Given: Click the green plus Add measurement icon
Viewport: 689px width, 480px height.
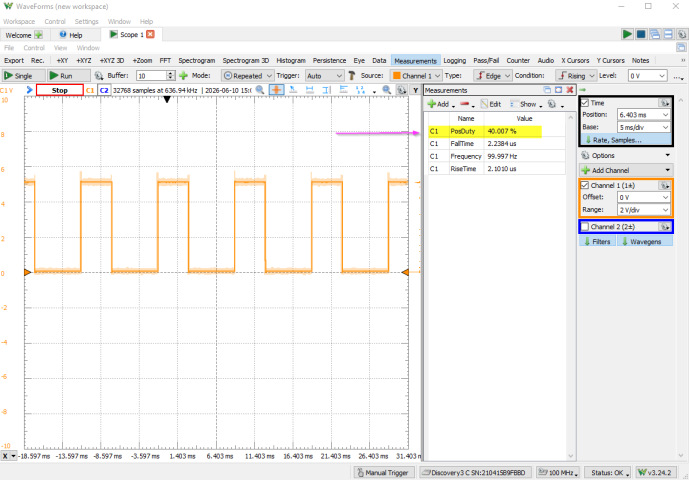Looking at the screenshot, I should 432,104.
